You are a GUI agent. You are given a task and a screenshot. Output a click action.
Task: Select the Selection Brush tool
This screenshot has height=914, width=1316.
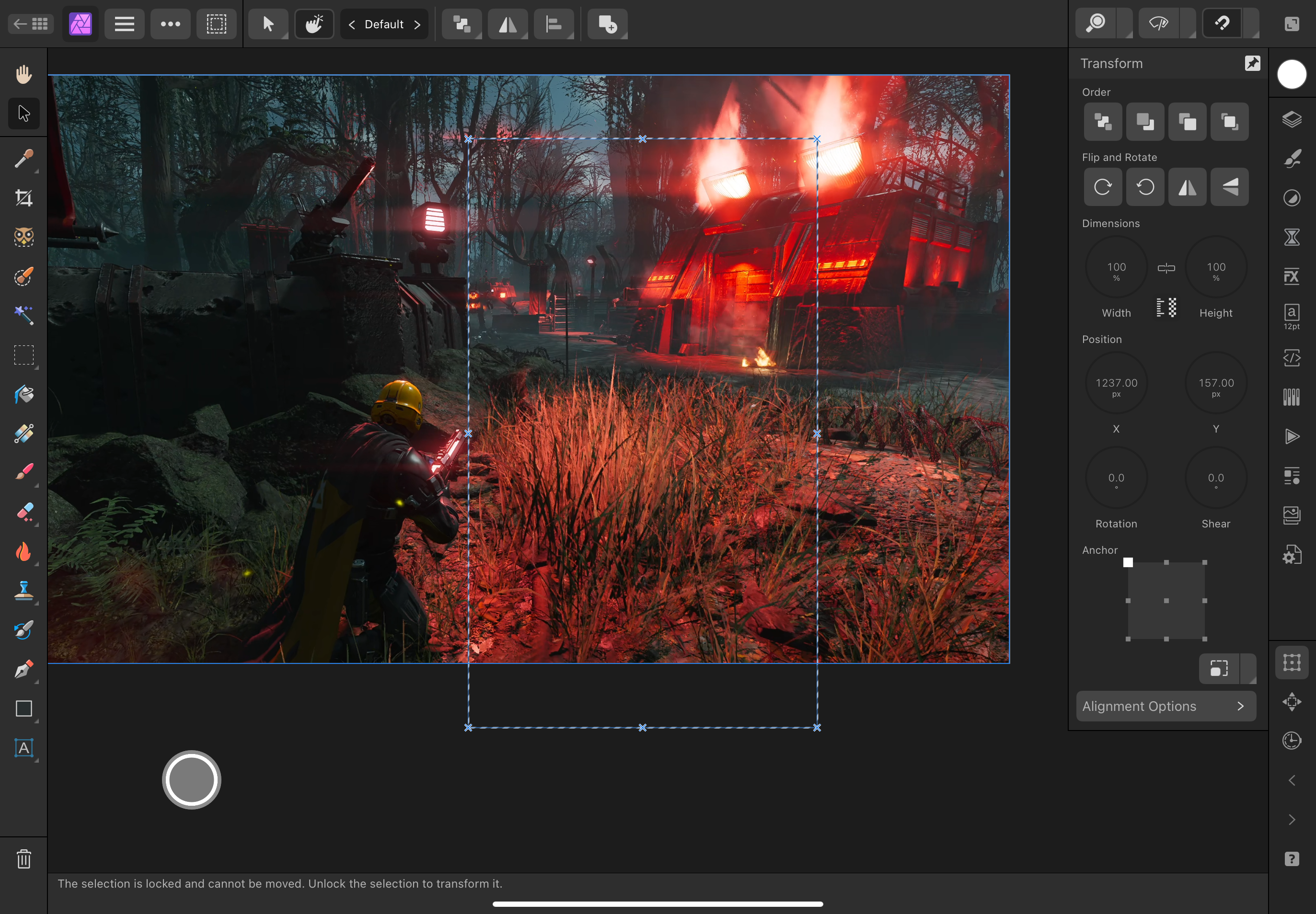point(23,276)
